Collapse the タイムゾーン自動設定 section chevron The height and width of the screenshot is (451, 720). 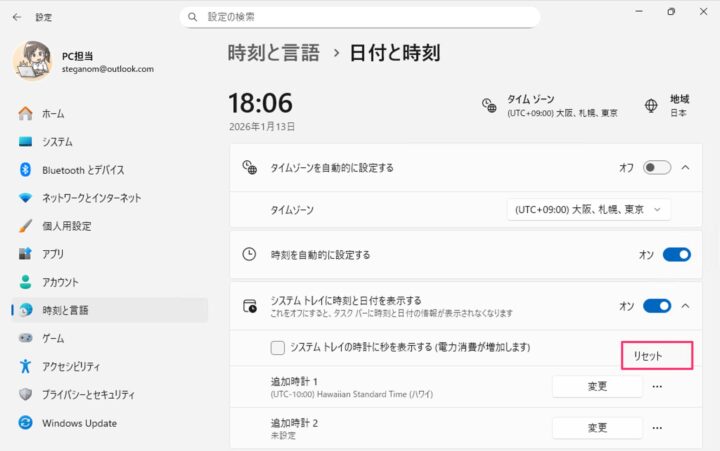click(685, 167)
